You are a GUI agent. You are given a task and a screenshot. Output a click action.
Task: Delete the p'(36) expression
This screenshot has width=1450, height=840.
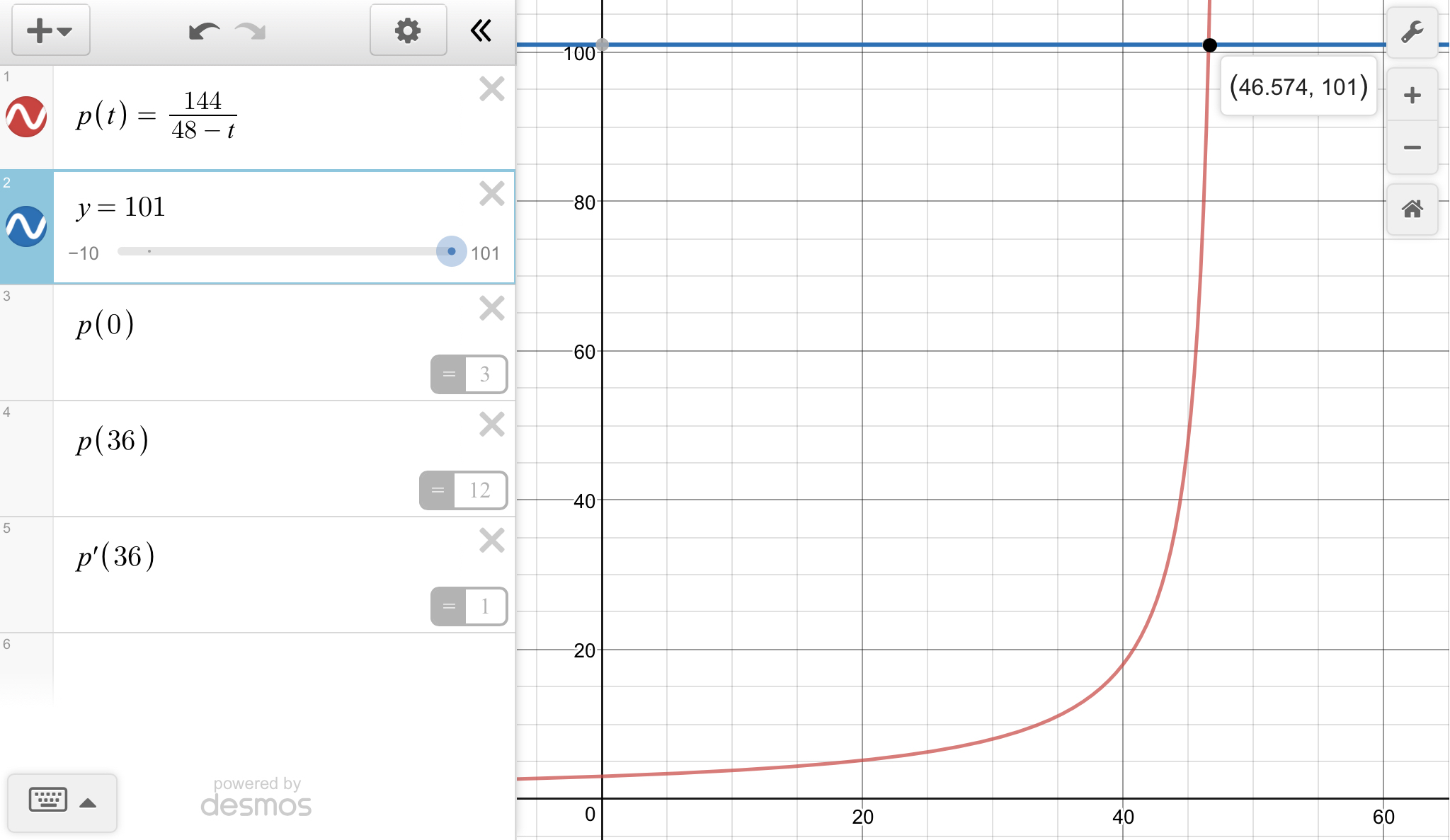(491, 541)
